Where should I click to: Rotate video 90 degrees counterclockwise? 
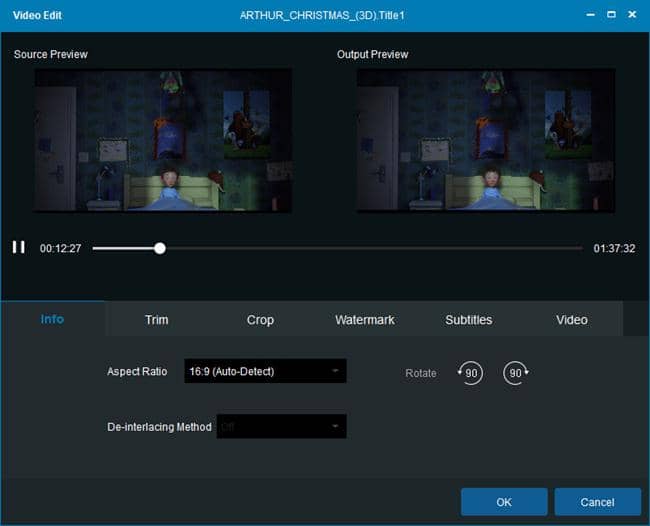(x=471, y=373)
